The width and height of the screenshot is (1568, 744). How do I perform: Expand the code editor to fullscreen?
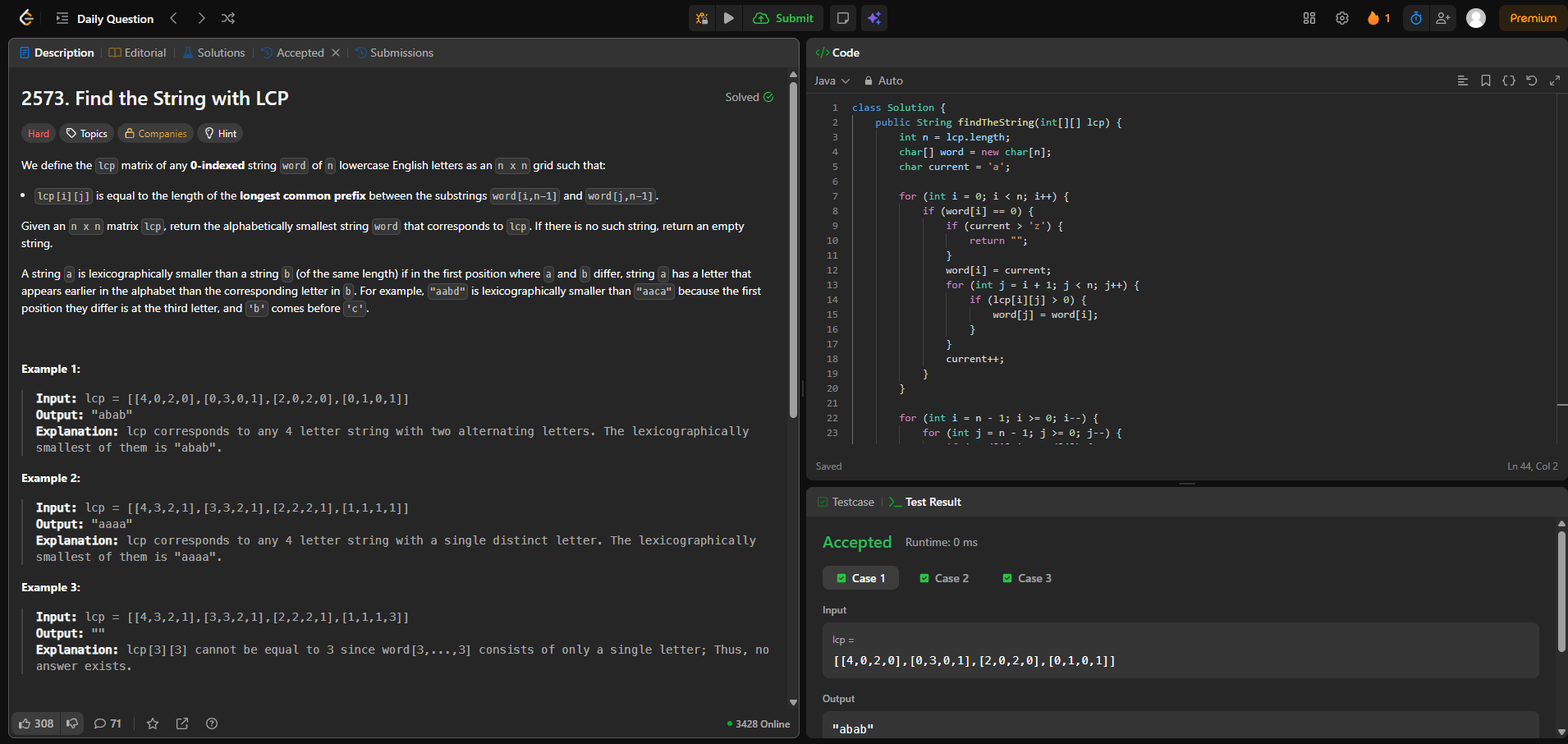coord(1554,80)
